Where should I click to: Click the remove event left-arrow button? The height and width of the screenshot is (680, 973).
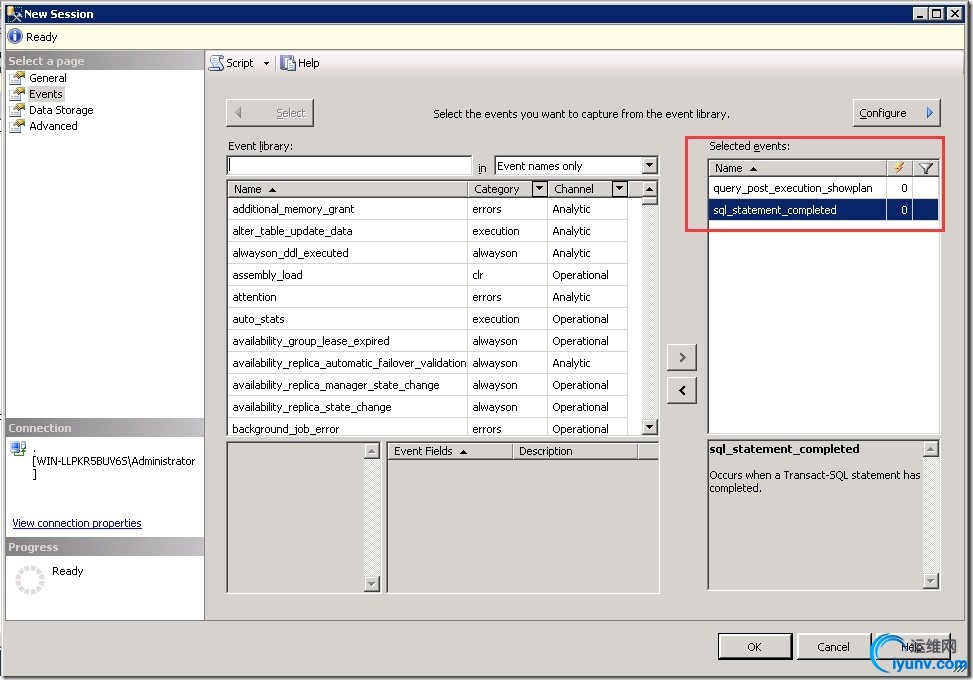(682, 390)
